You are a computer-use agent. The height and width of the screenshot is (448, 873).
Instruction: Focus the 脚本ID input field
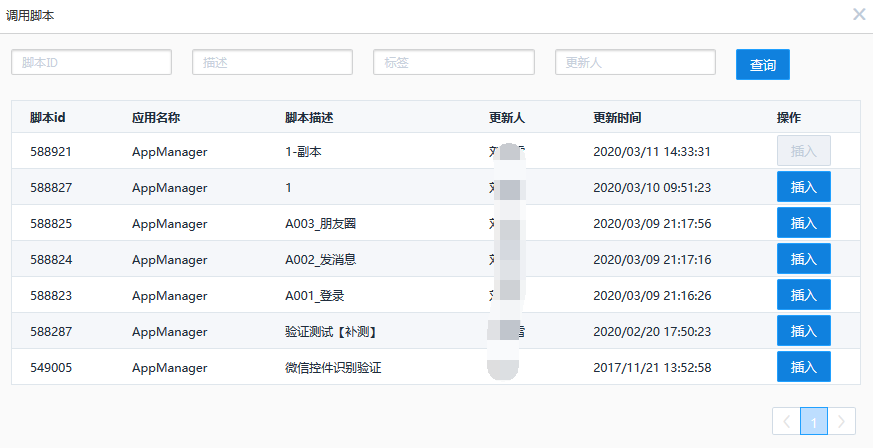(x=92, y=62)
